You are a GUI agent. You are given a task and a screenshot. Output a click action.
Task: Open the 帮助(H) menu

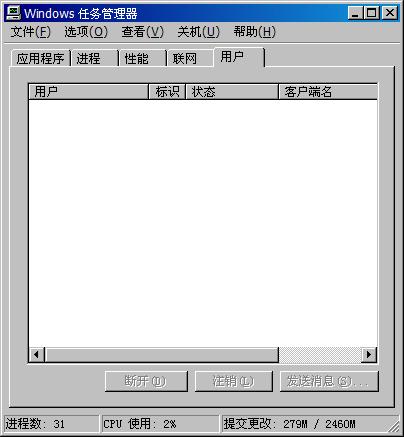(x=255, y=32)
